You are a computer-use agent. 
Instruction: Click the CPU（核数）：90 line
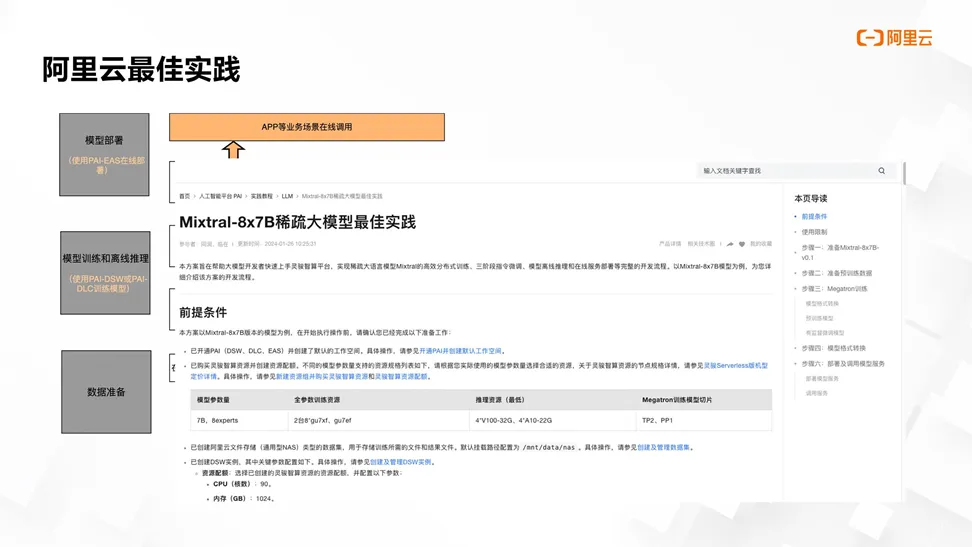pos(241,484)
